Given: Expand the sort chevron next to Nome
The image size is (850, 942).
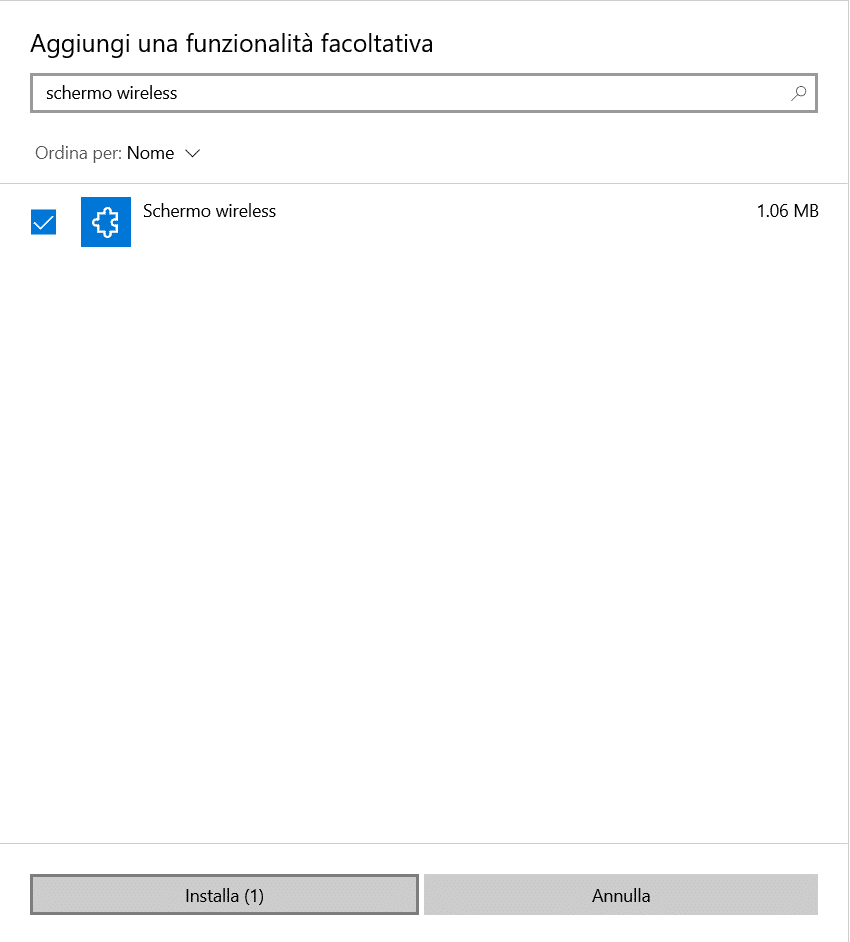Looking at the screenshot, I should point(193,153).
